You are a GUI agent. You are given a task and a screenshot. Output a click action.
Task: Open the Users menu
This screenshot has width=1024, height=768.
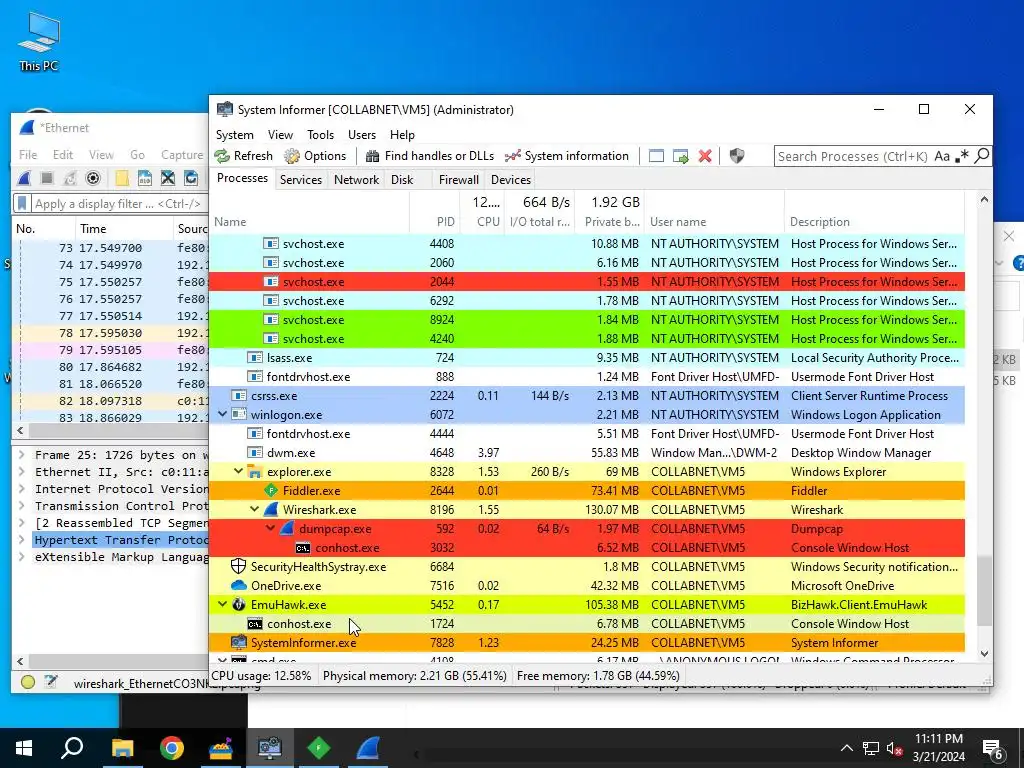pyautogui.click(x=362, y=135)
